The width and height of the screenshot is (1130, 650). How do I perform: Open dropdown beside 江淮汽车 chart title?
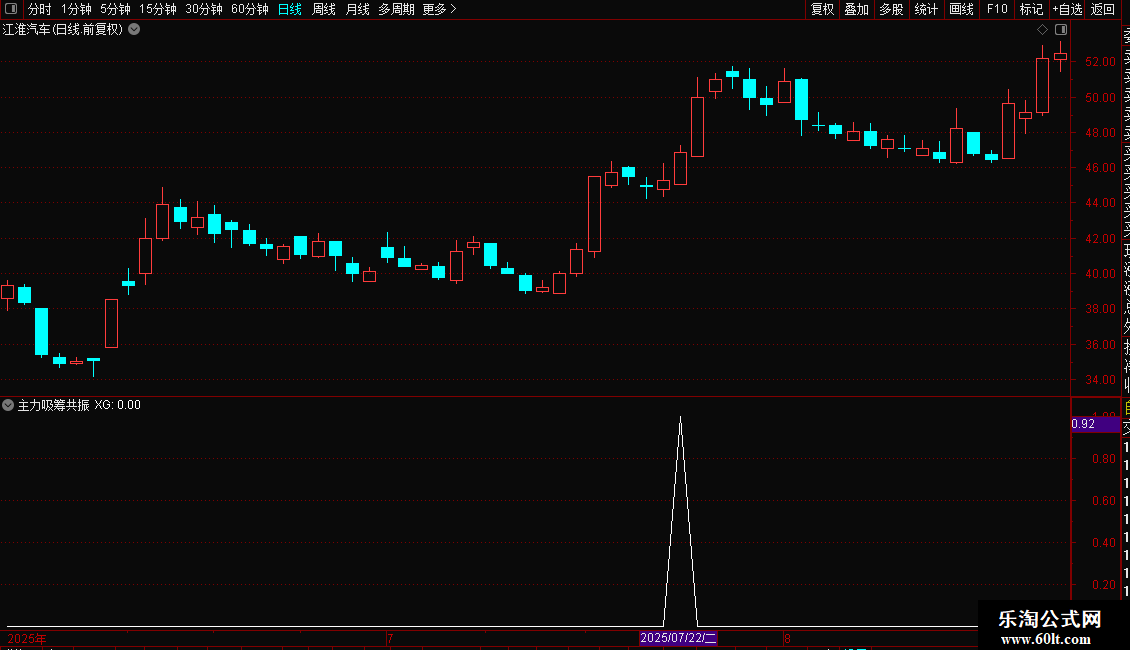[x=134, y=30]
